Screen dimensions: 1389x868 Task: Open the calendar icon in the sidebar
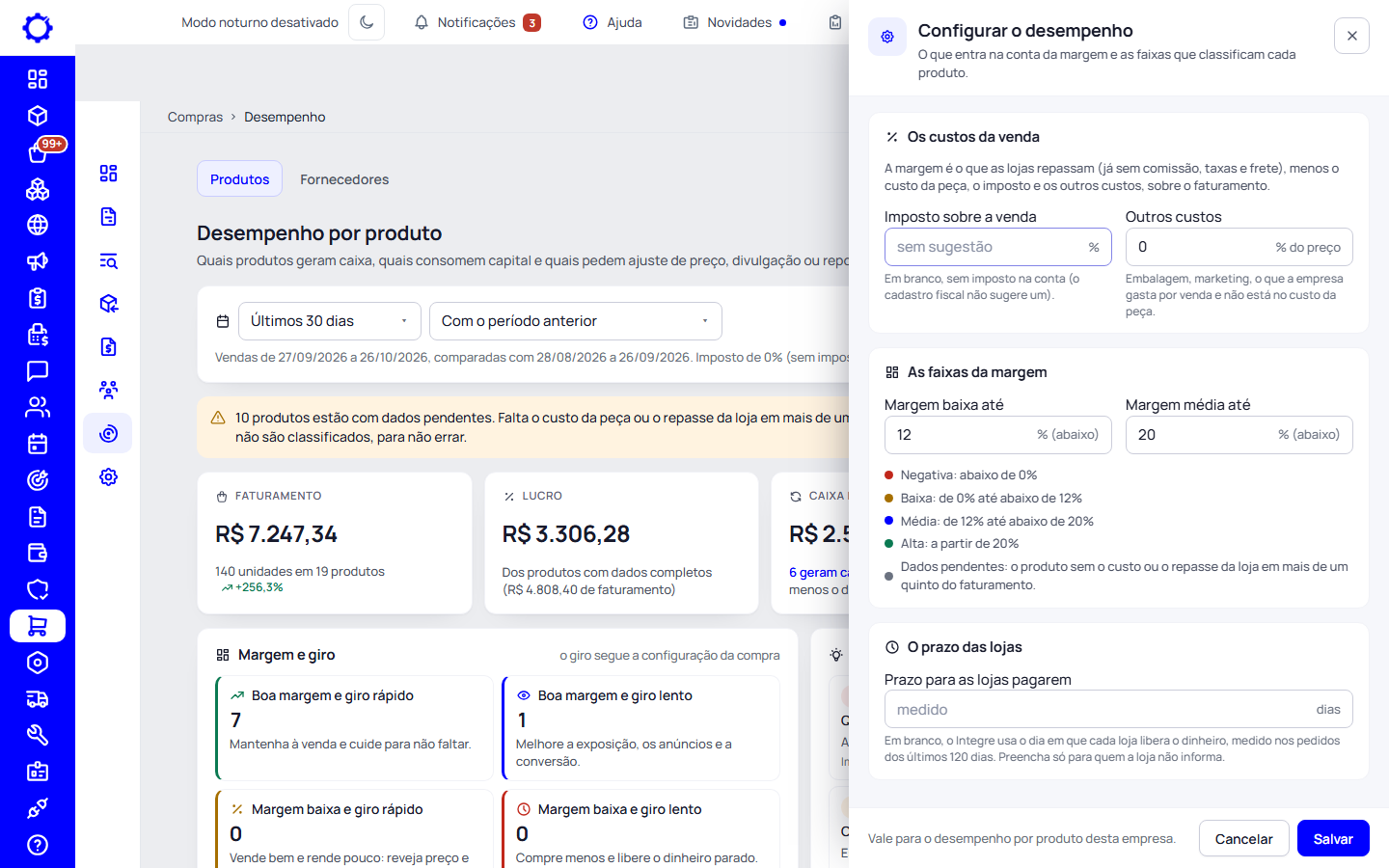click(x=38, y=444)
